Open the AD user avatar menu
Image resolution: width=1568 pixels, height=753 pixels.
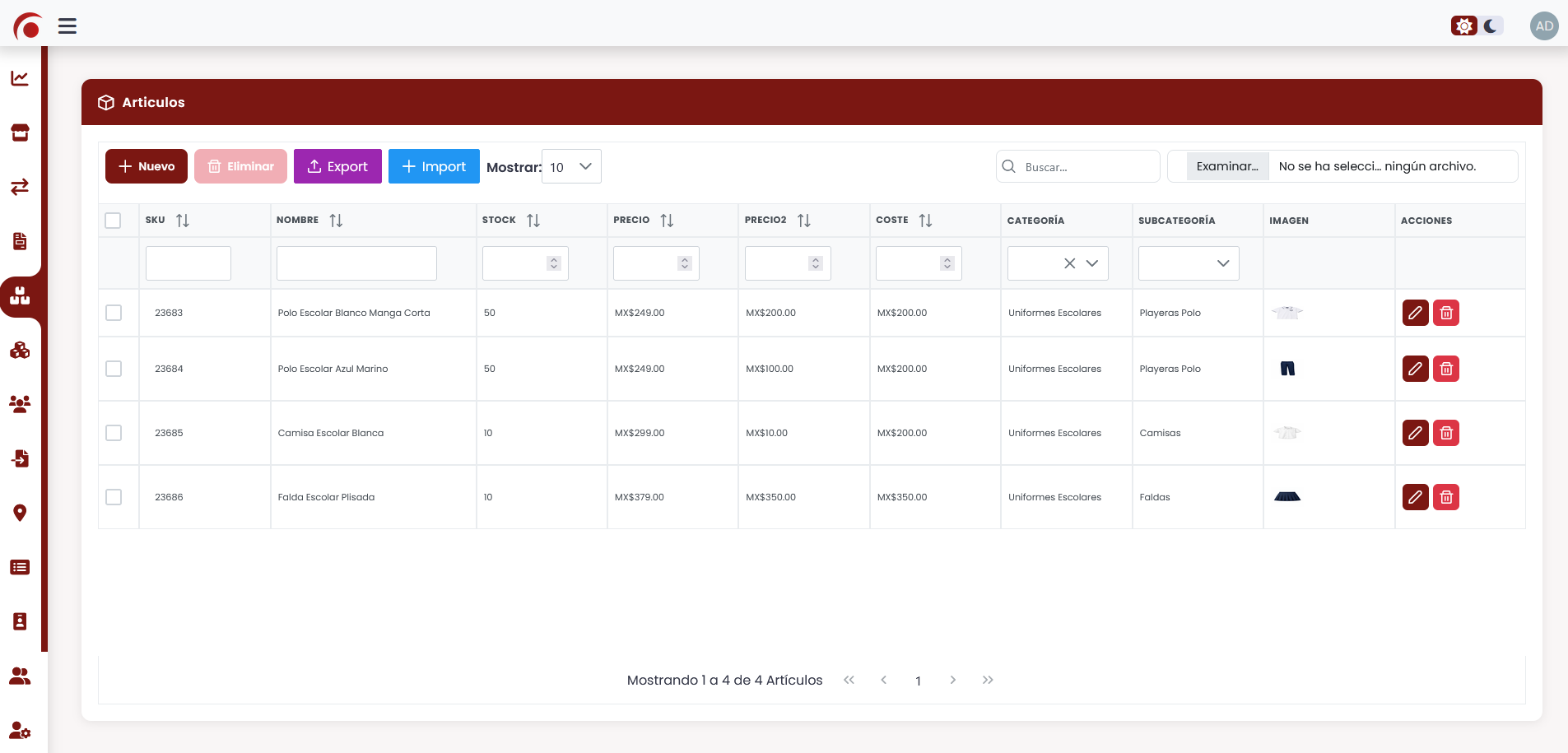coord(1544,26)
